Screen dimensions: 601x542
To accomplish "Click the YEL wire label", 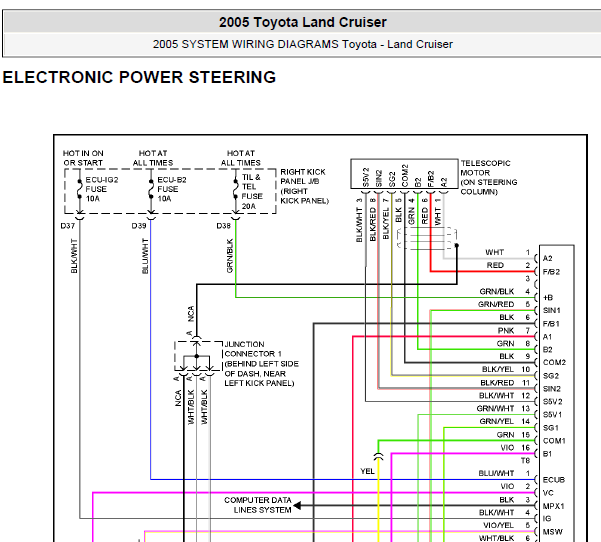I will pyautogui.click(x=367, y=471).
